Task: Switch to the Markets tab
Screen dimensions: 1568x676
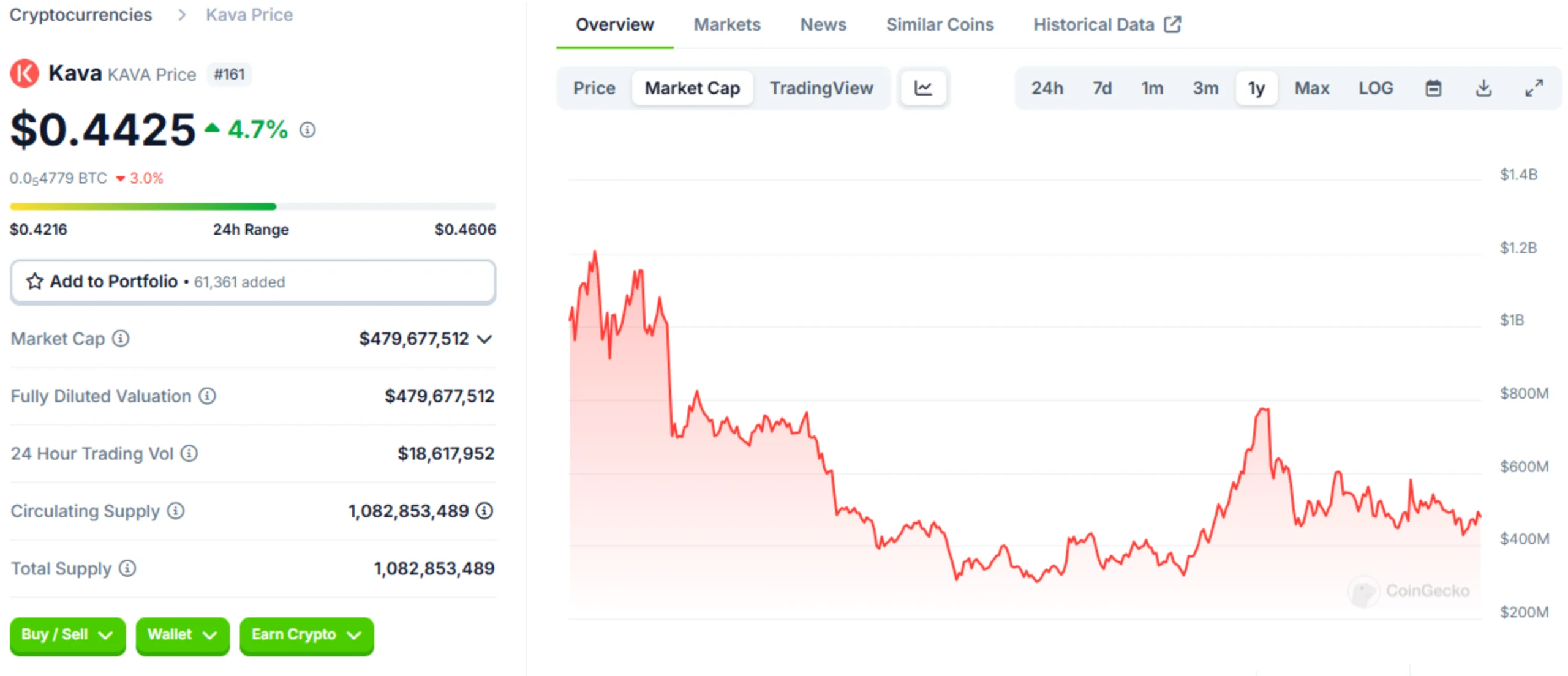Action: click(x=727, y=24)
